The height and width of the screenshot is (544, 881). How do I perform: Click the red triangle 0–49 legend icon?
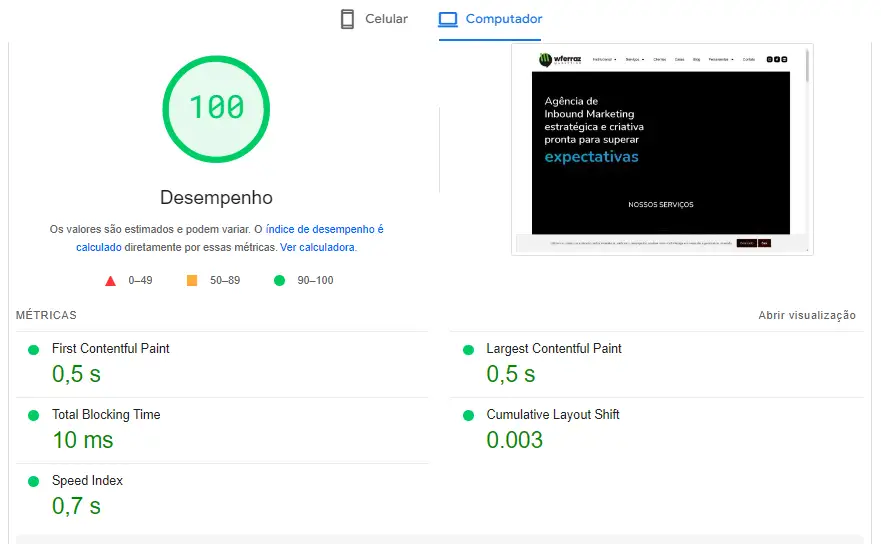pos(110,281)
